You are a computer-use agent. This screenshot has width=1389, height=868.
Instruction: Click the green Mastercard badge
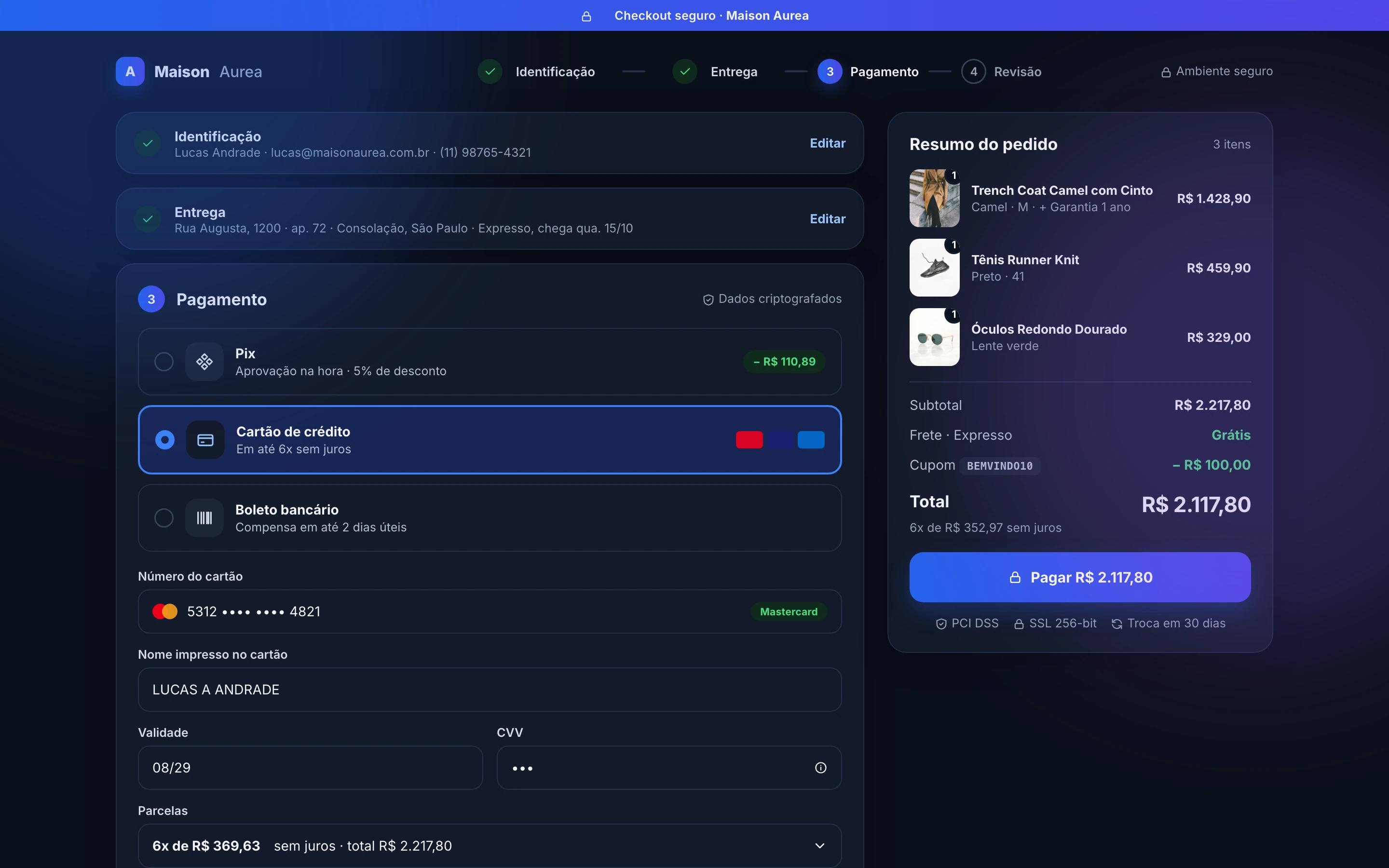(x=789, y=611)
